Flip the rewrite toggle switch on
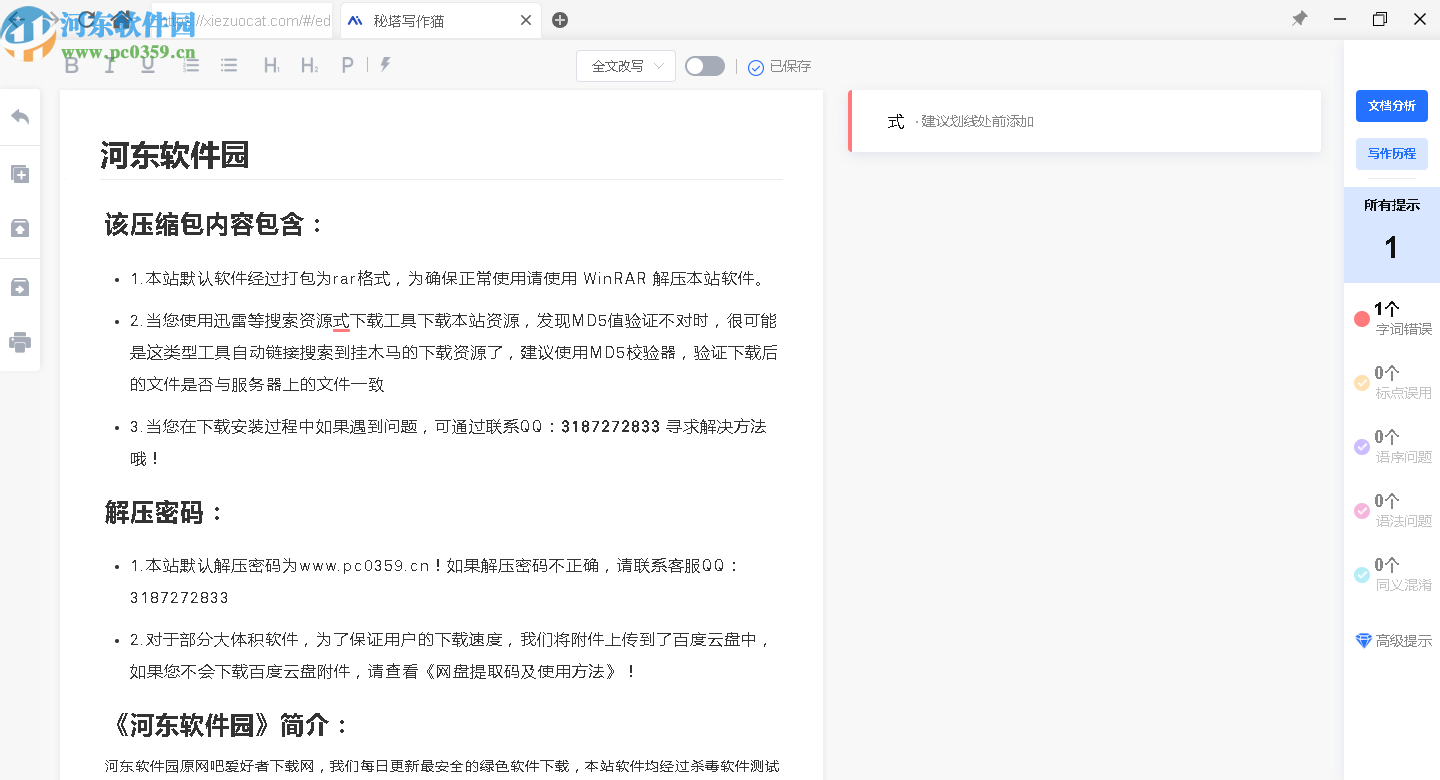Screen dimensions: 1440x780 coord(704,65)
